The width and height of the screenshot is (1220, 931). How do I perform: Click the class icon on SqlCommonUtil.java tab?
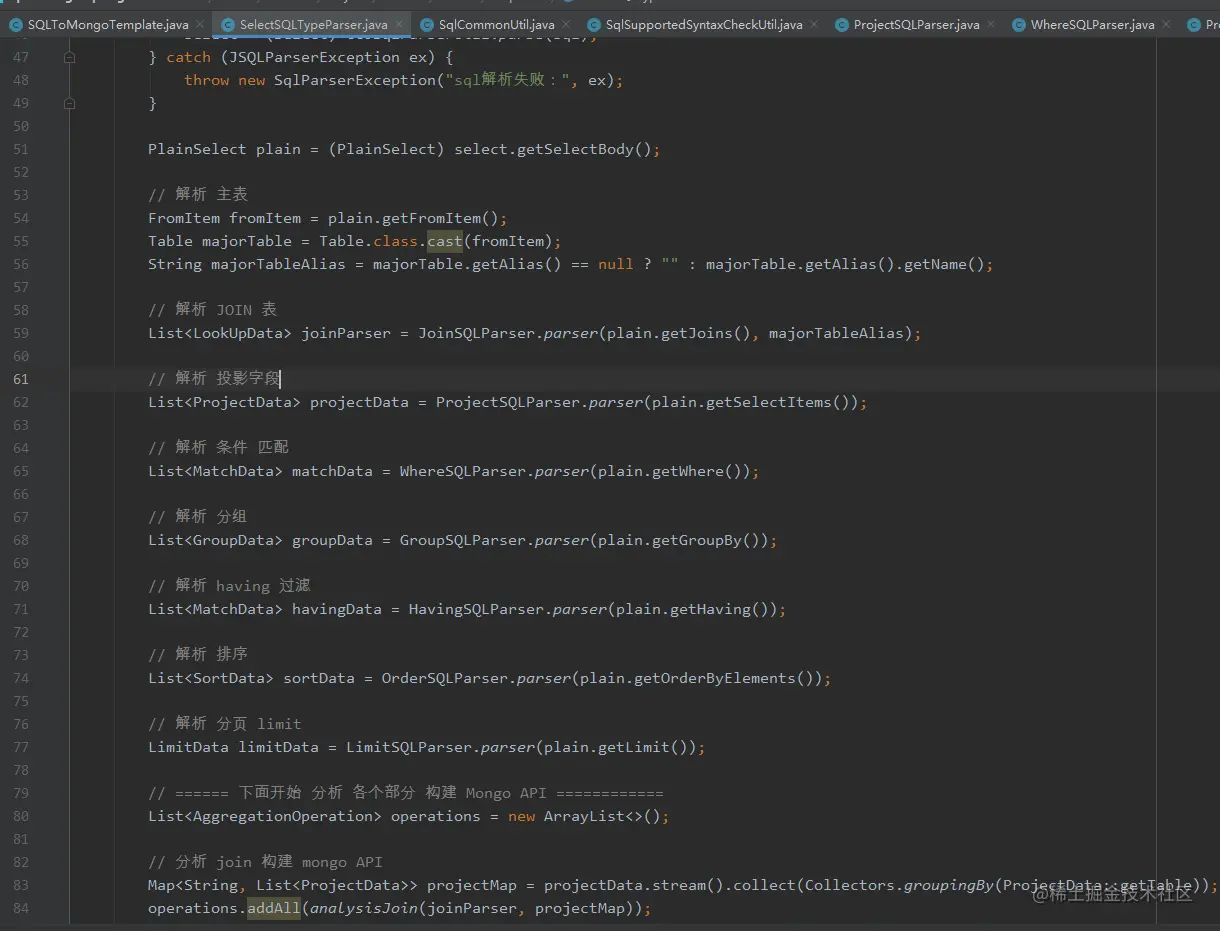(427, 24)
